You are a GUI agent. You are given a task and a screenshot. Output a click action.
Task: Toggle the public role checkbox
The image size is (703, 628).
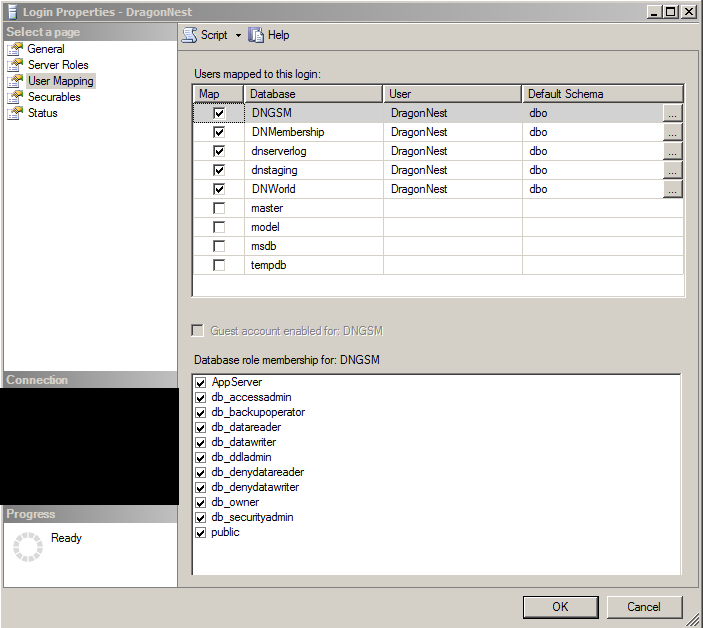200,533
